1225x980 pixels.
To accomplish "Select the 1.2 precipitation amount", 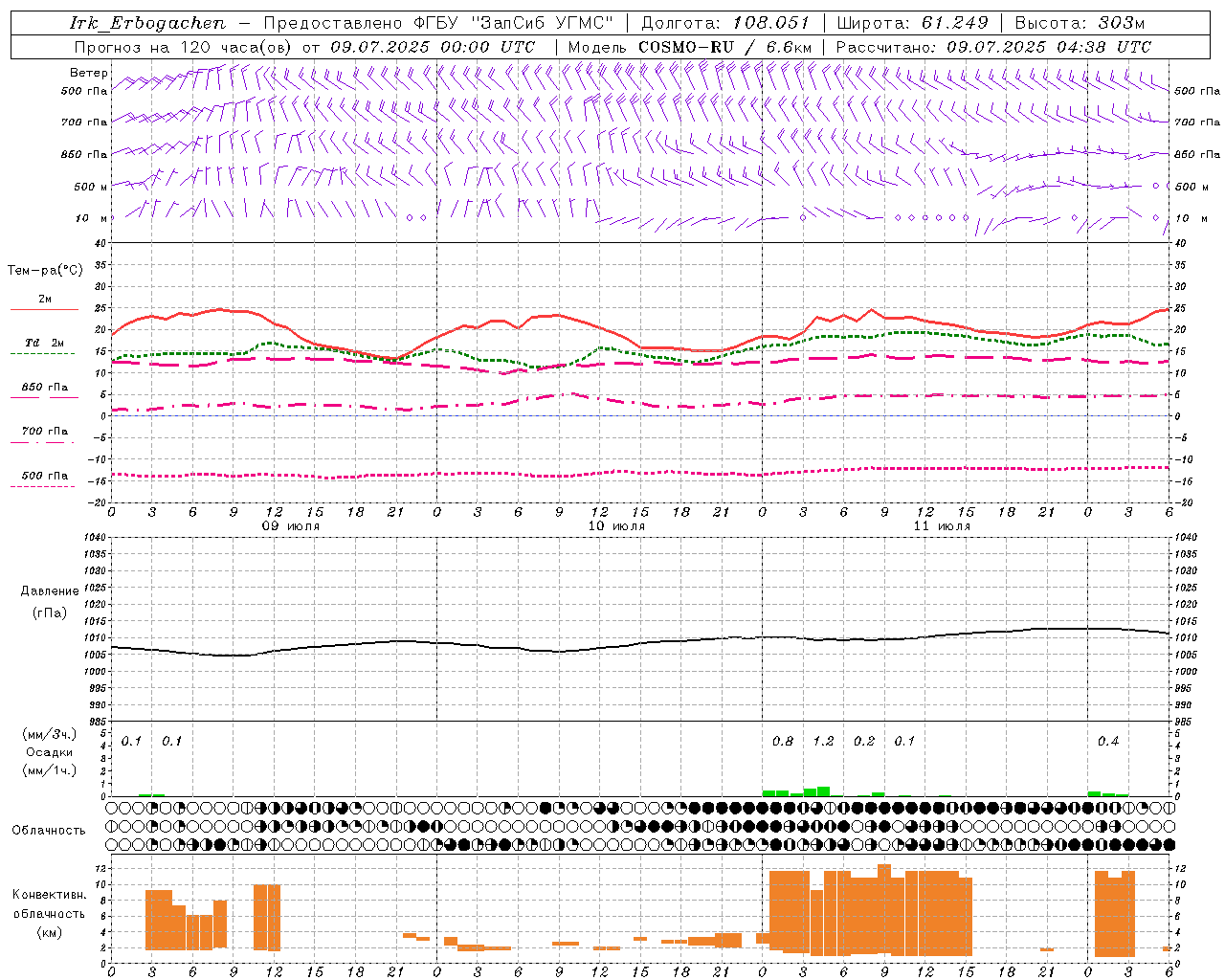I will (823, 742).
